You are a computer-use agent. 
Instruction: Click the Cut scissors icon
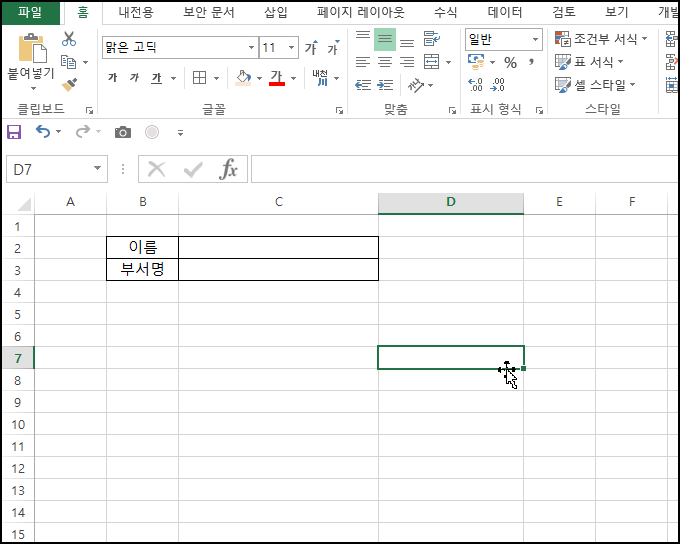(x=69, y=39)
